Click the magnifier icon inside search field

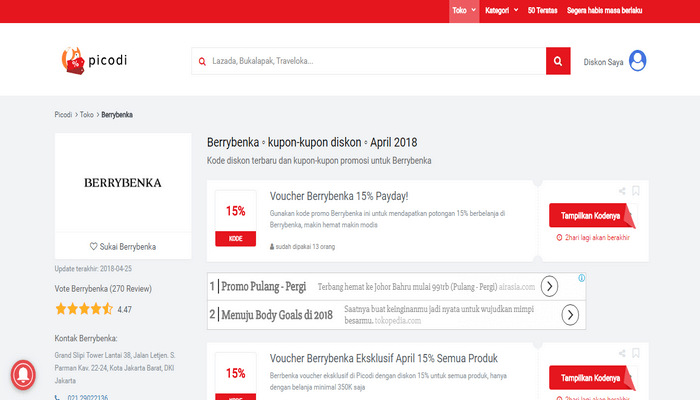click(x=202, y=62)
